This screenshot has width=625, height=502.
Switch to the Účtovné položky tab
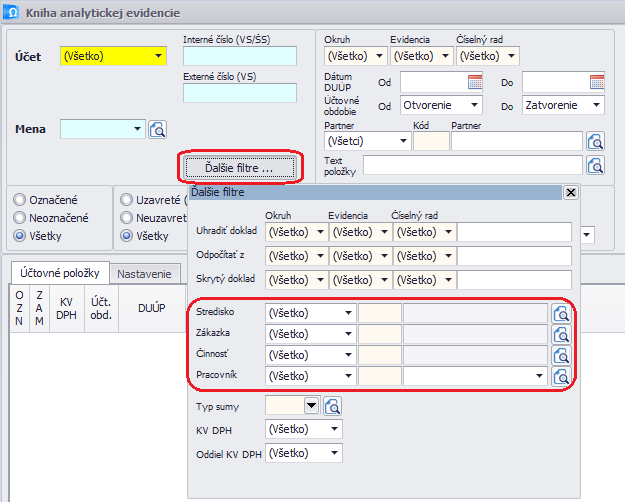point(58,273)
